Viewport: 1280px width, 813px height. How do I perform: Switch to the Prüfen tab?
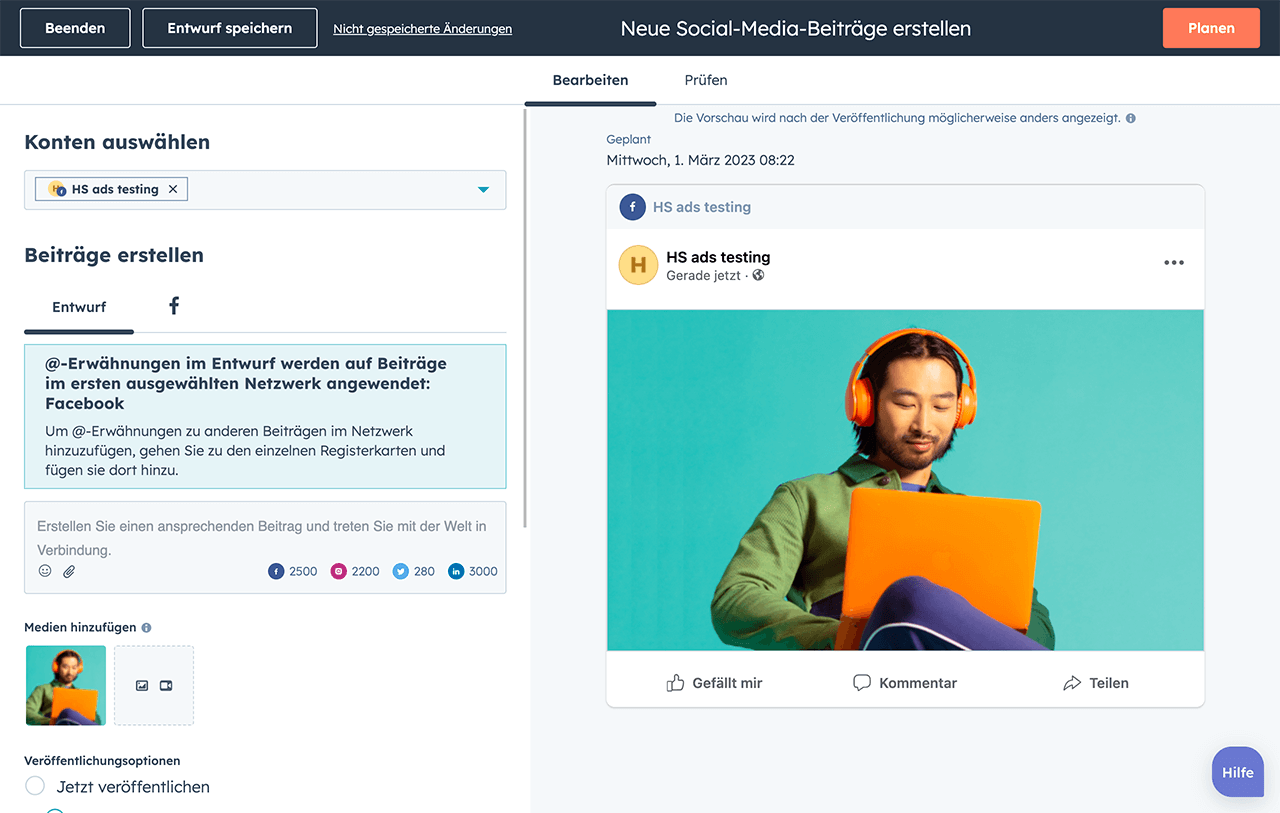coord(705,80)
